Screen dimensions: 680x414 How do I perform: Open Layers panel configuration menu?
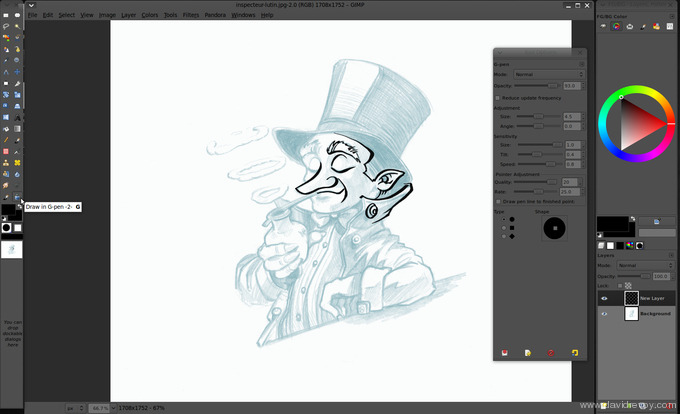click(672, 255)
